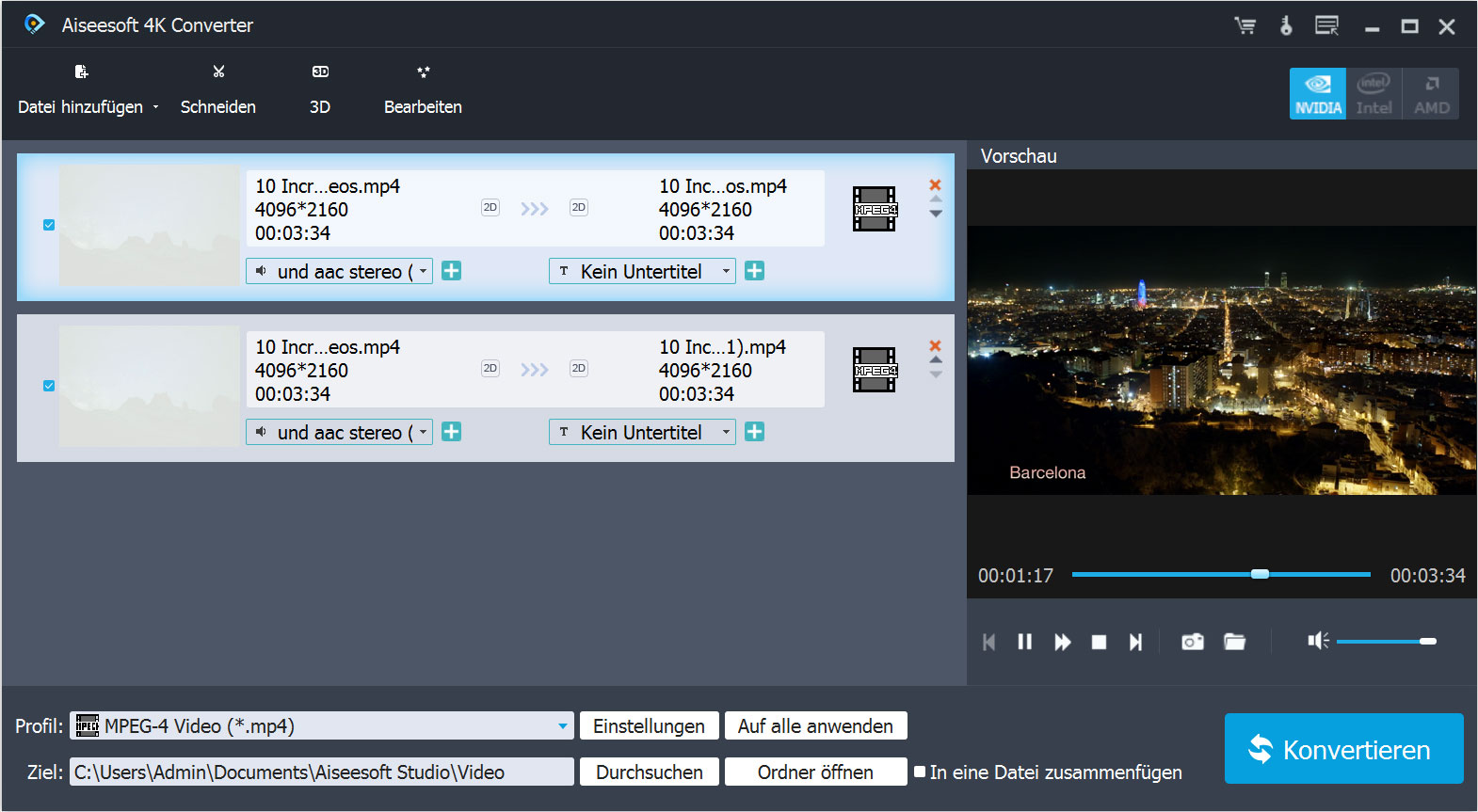
Task: Open the 3D settings tool
Action: coord(320,90)
